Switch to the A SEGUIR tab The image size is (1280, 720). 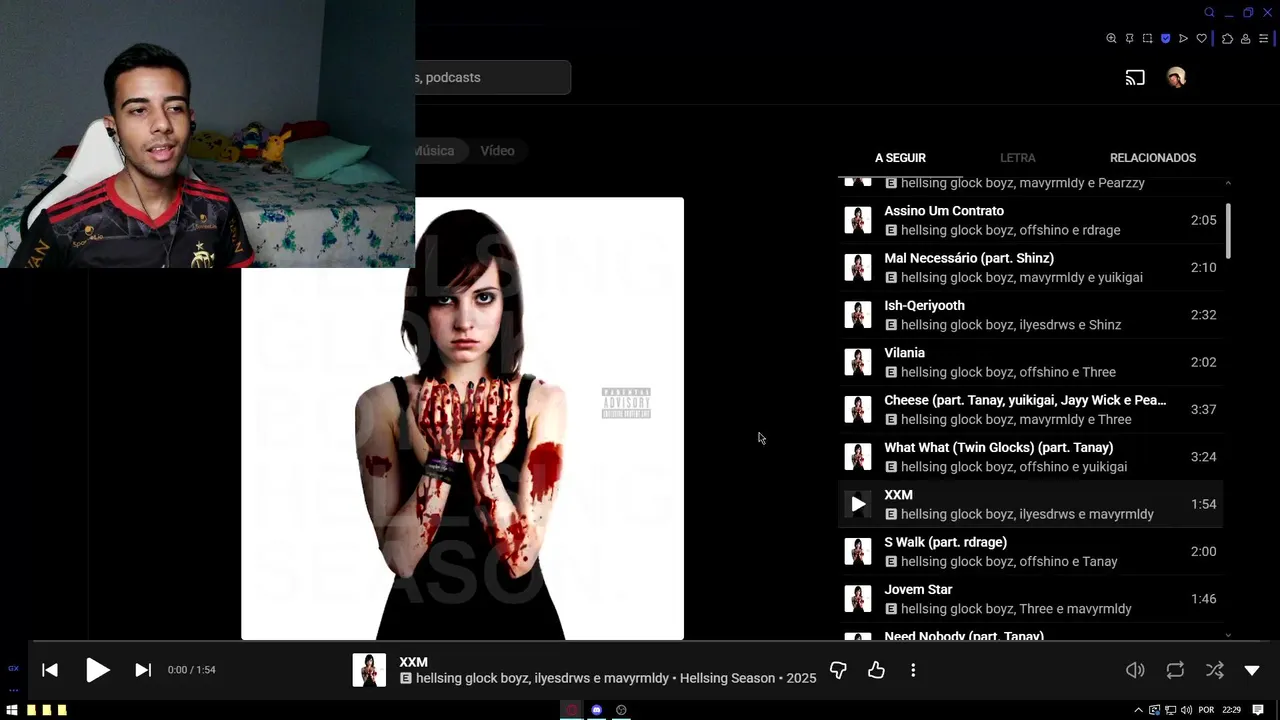click(x=900, y=158)
